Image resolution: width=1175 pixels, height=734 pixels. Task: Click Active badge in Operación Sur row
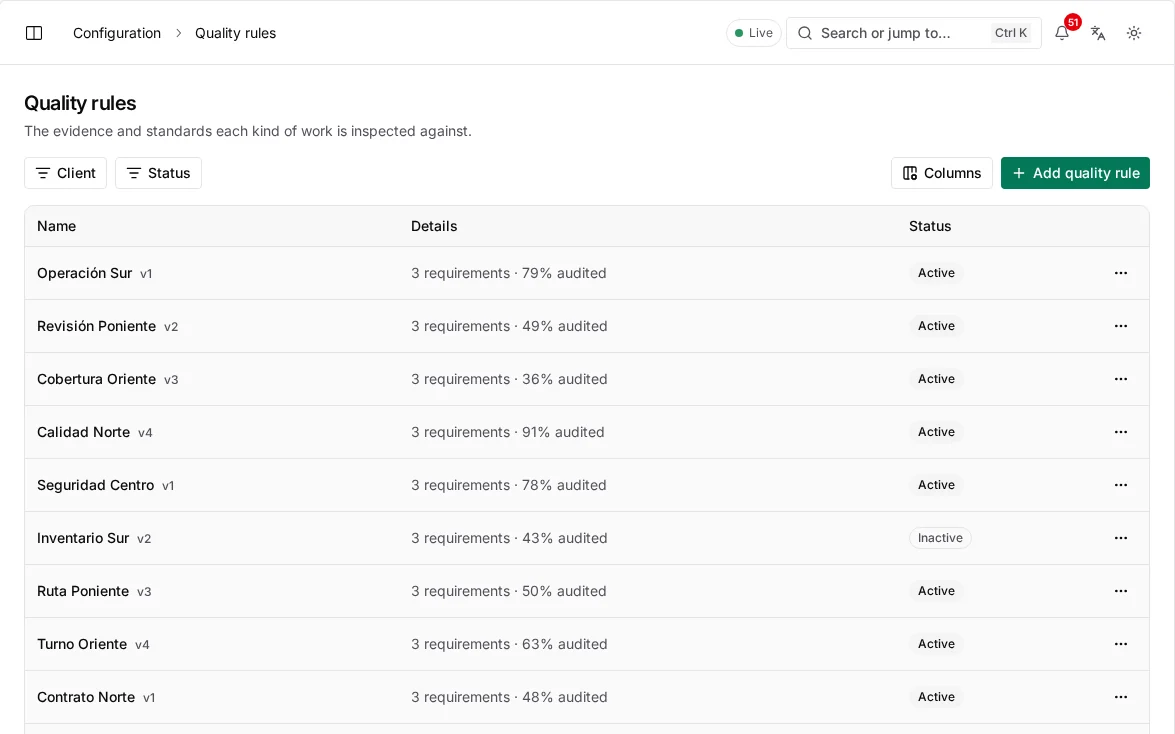click(x=936, y=273)
